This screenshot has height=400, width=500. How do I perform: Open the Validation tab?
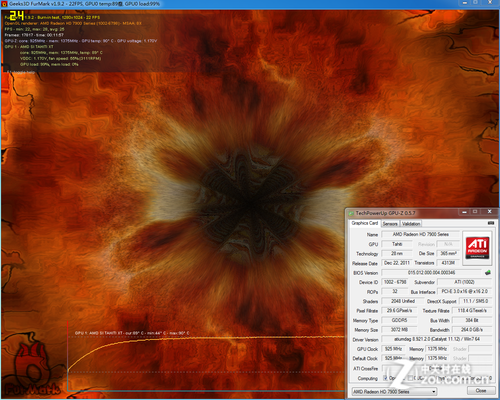point(411,224)
